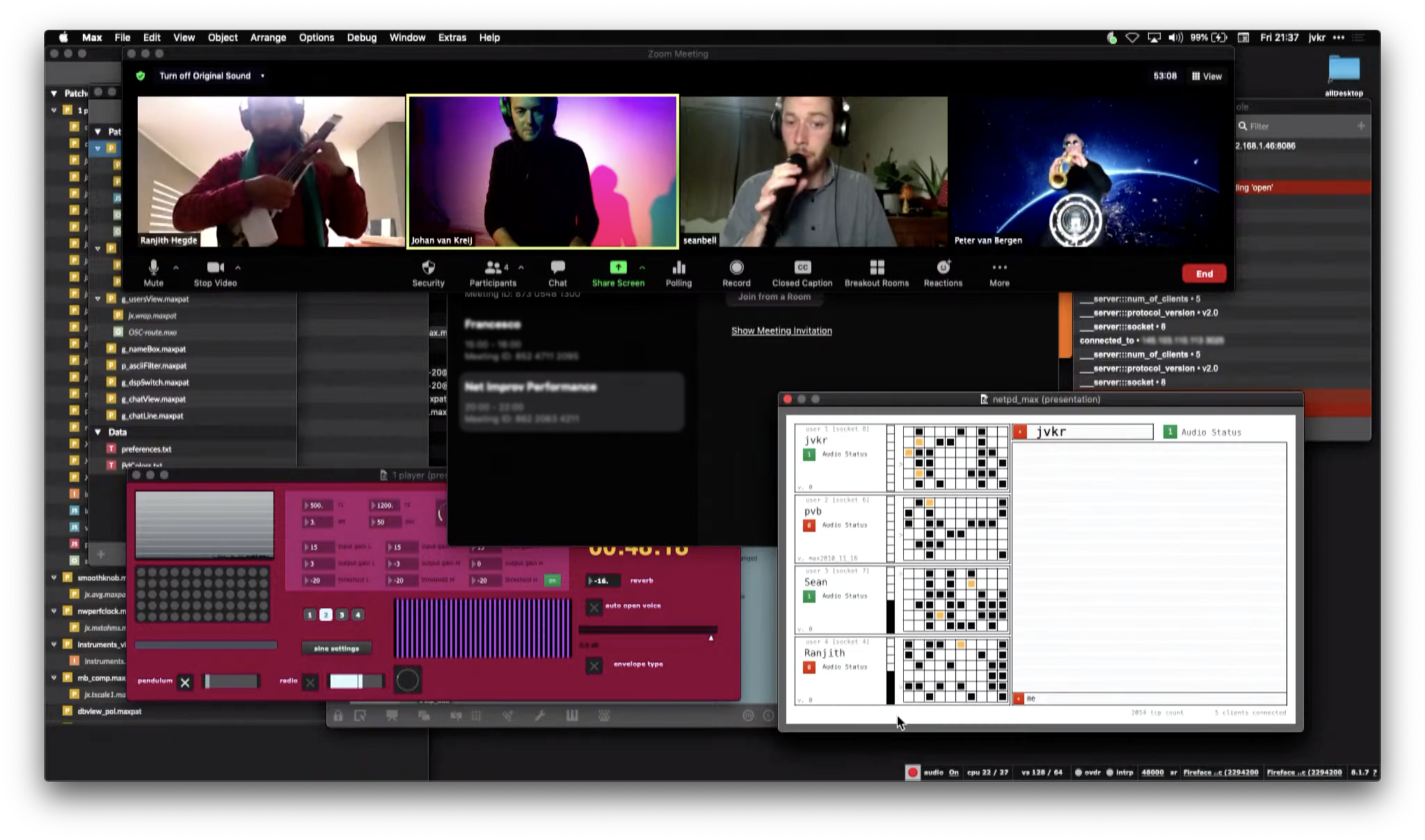Screen dimensions: 1425x840
Task: Open Breakout Rooms
Action: click(x=877, y=268)
